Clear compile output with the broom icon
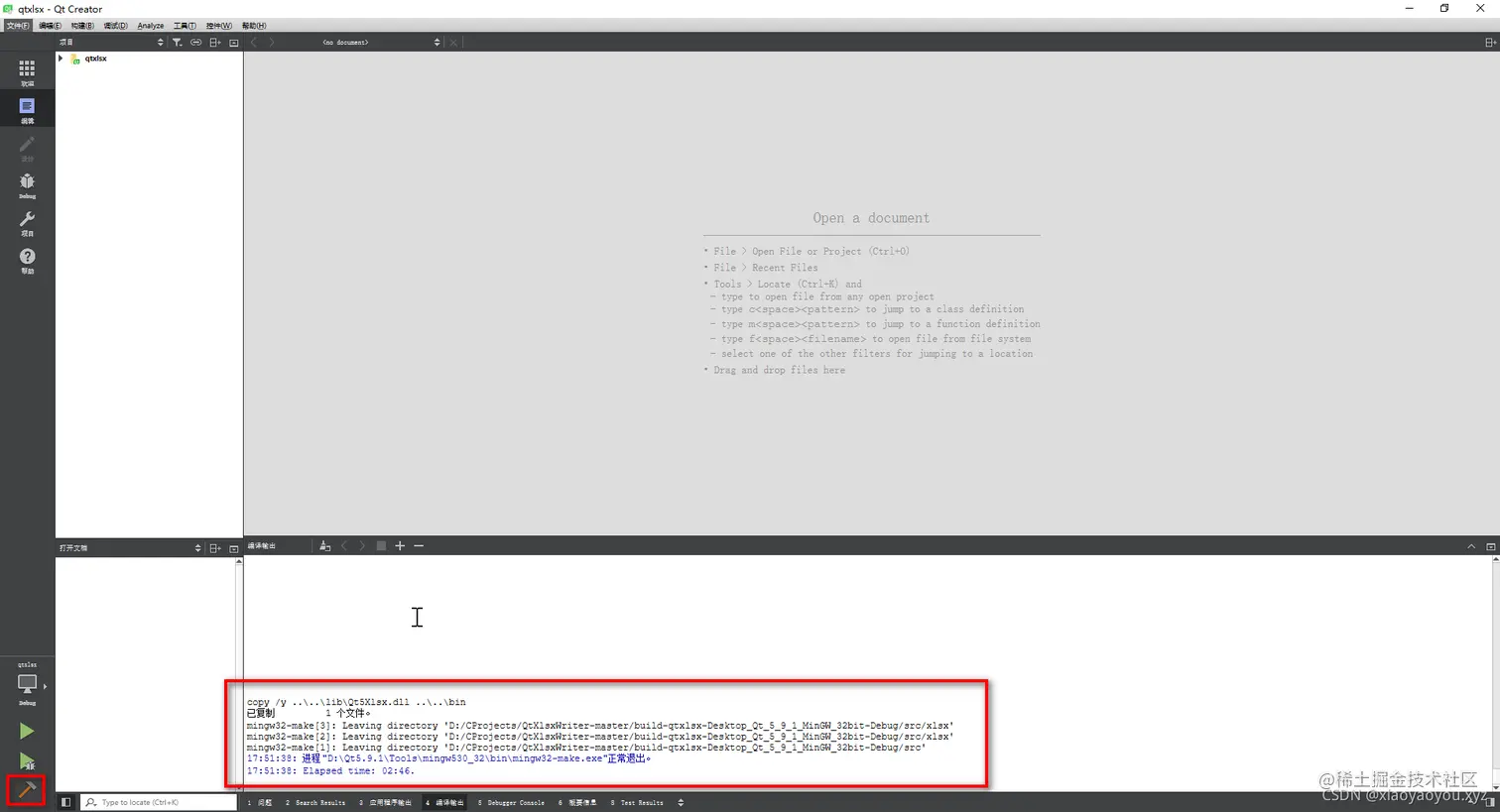1500x812 pixels. pyautogui.click(x=324, y=546)
